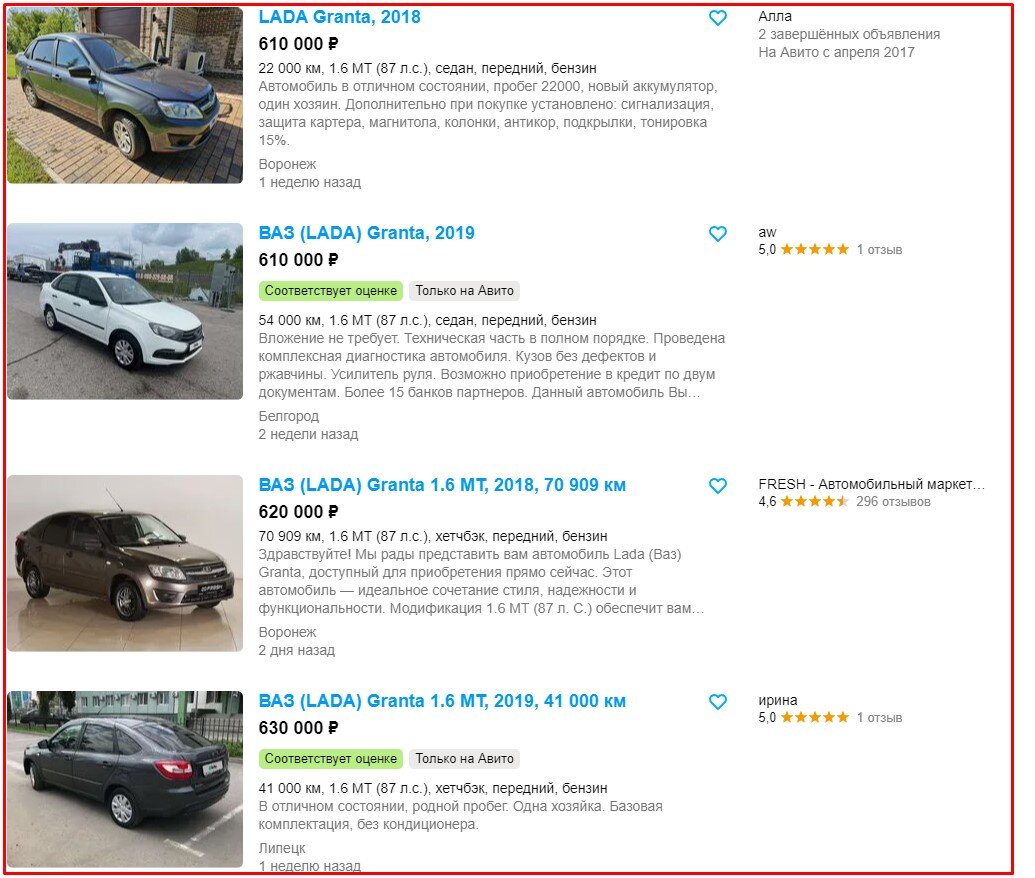Add white Granta 2019 listing to favorites
The width and height of the screenshot is (1035, 878).
pyautogui.click(x=718, y=234)
